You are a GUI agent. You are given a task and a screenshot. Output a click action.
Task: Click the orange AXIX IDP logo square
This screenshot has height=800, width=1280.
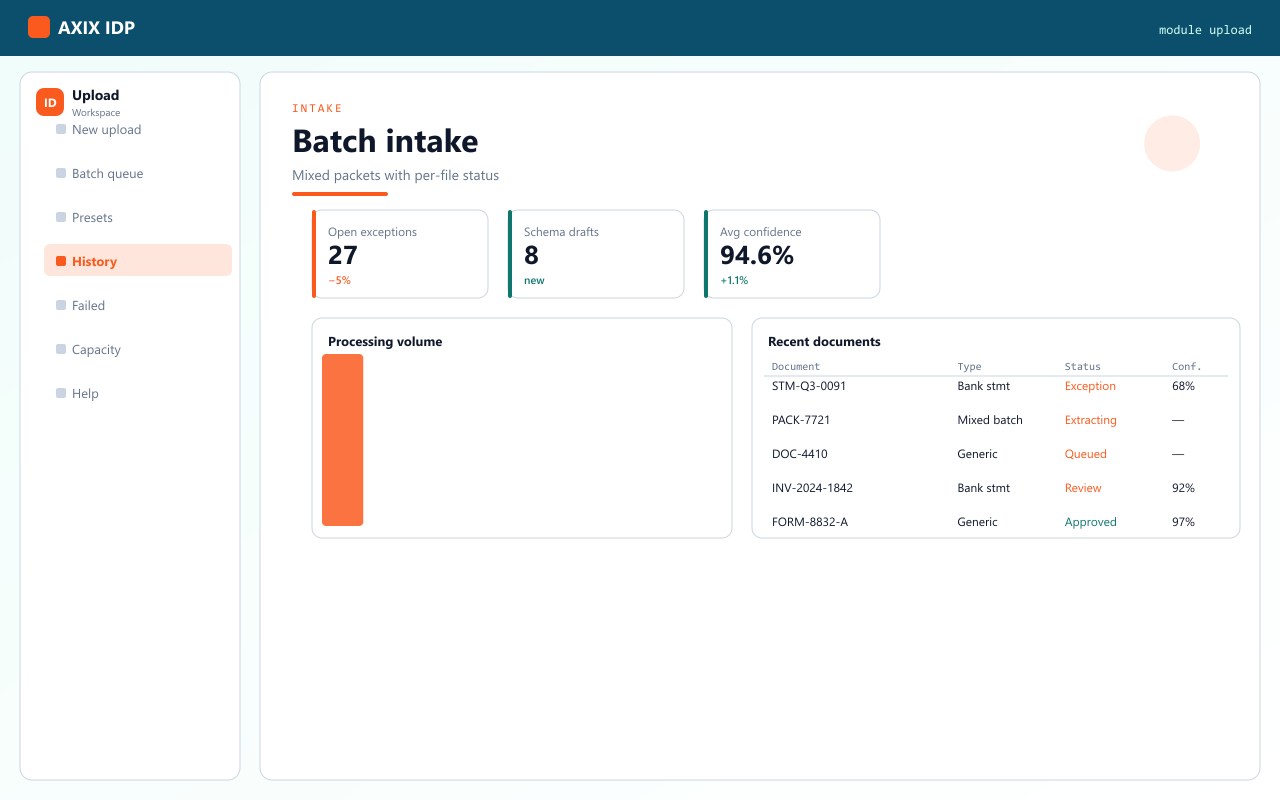(39, 27)
